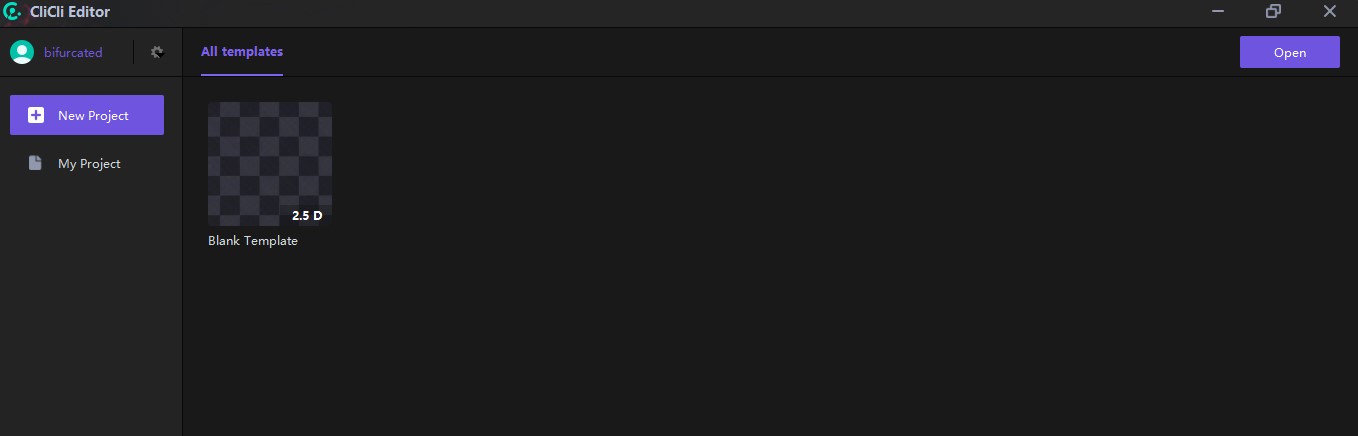Image resolution: width=1358 pixels, height=436 pixels.
Task: Click the purple Open button
Action: pyautogui.click(x=1290, y=52)
